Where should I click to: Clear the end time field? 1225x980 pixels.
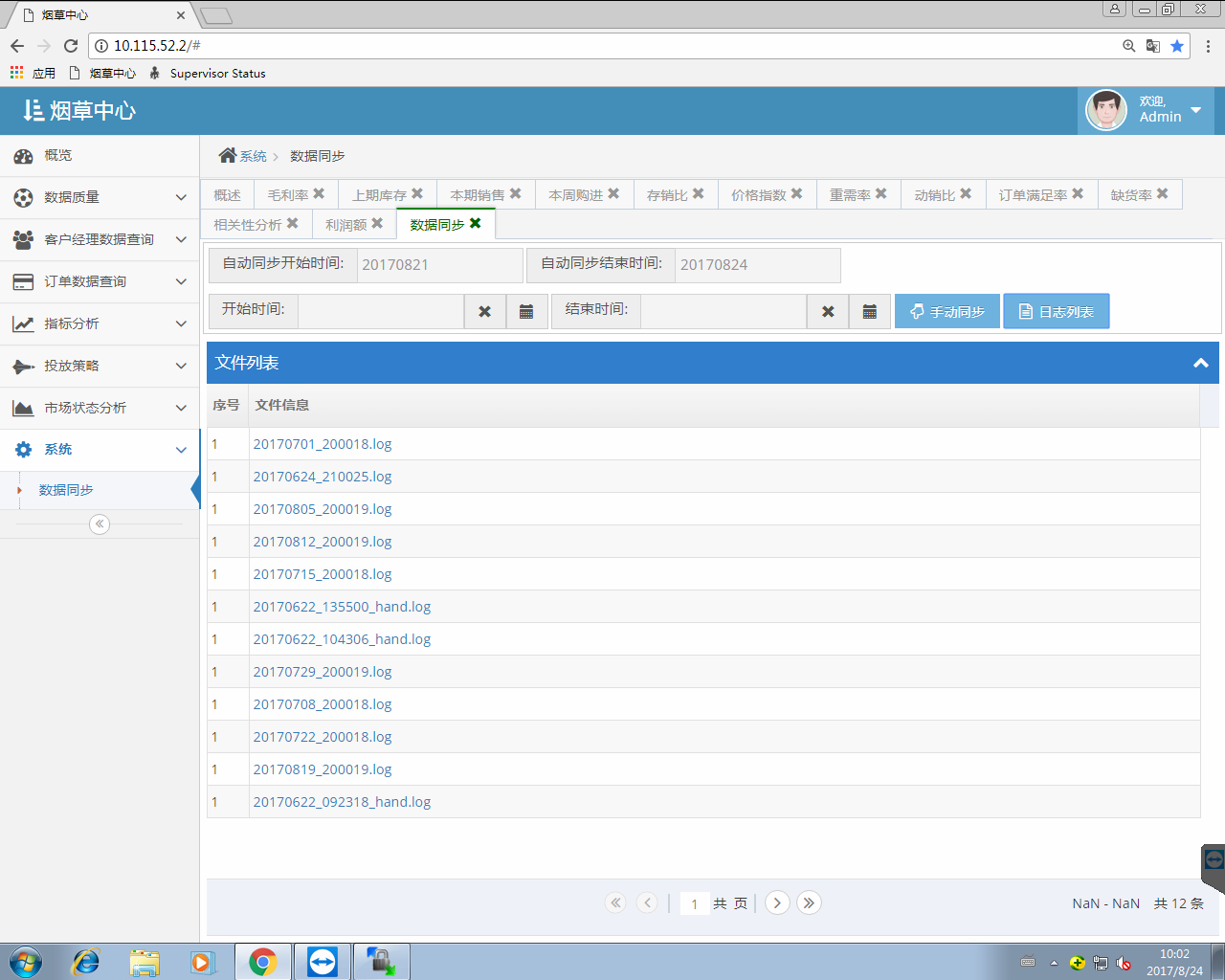[828, 312]
